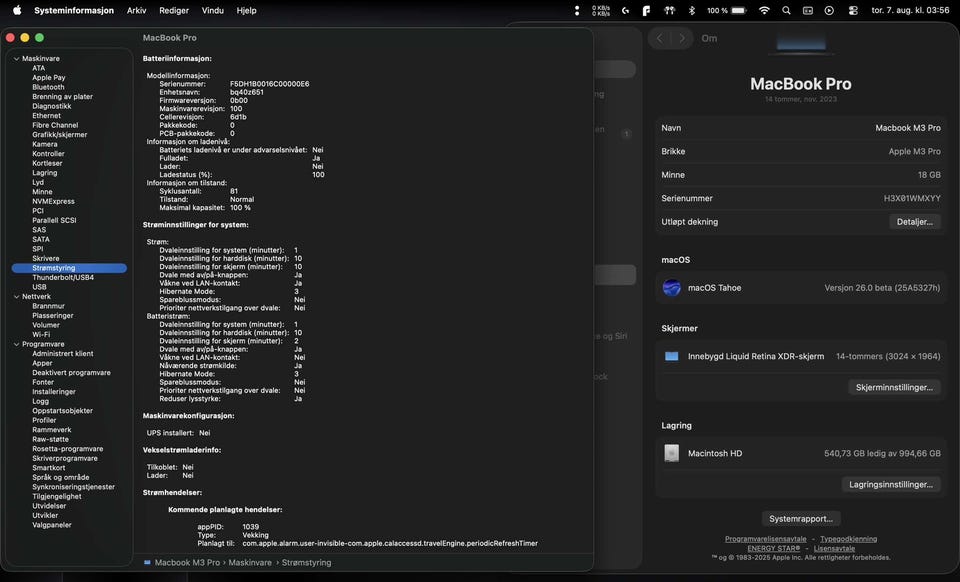
Task: Click the Strømhendelser heading
Action: pyautogui.click(x=172, y=493)
